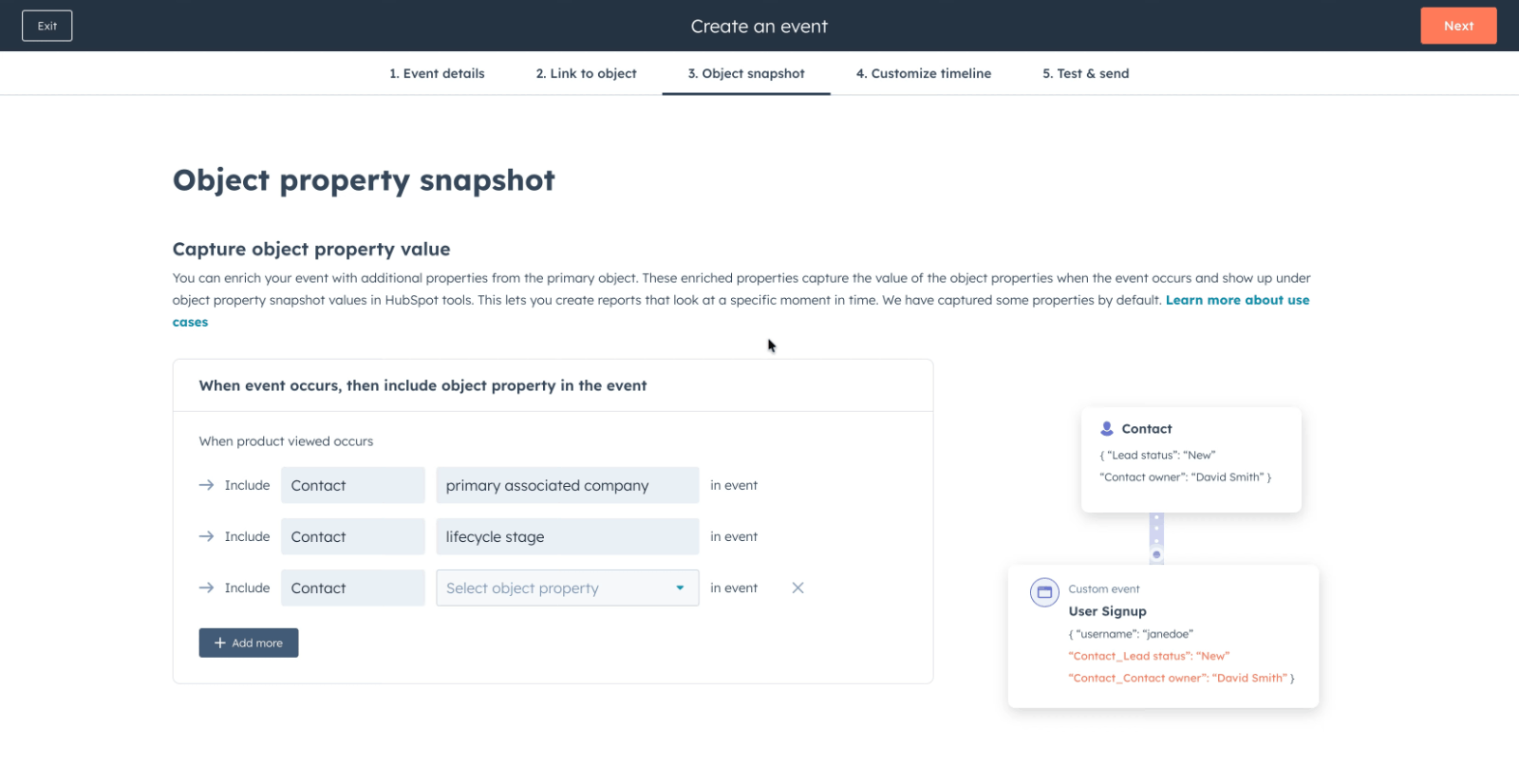Click the Contact field beside Select object property
This screenshot has height=784, width=1519.
pos(353,588)
